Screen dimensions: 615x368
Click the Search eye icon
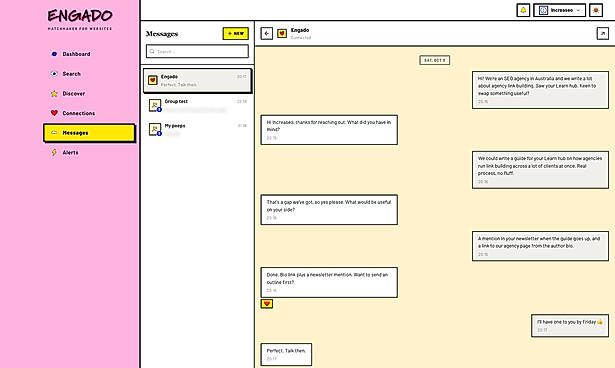(54, 73)
